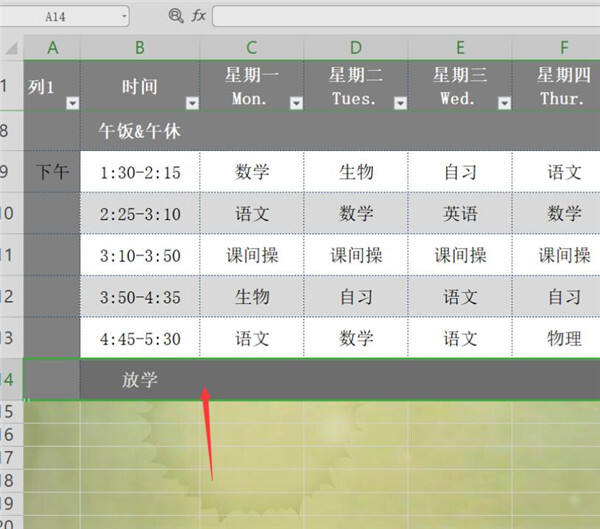This screenshot has height=529, width=600.
Task: Click 数学 in the 1:30-2:15 Monday cell
Action: click(252, 172)
